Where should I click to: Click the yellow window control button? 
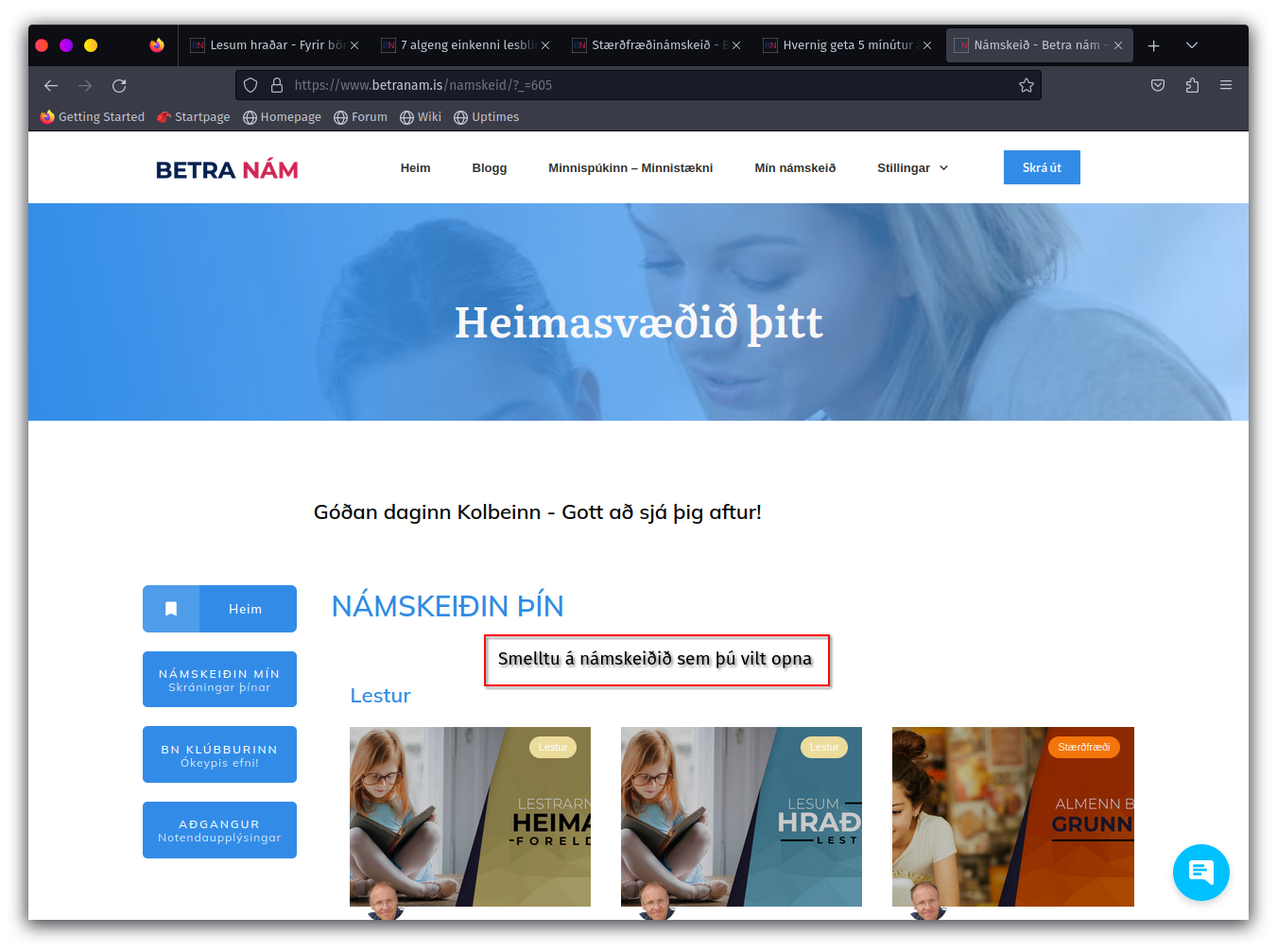(91, 45)
